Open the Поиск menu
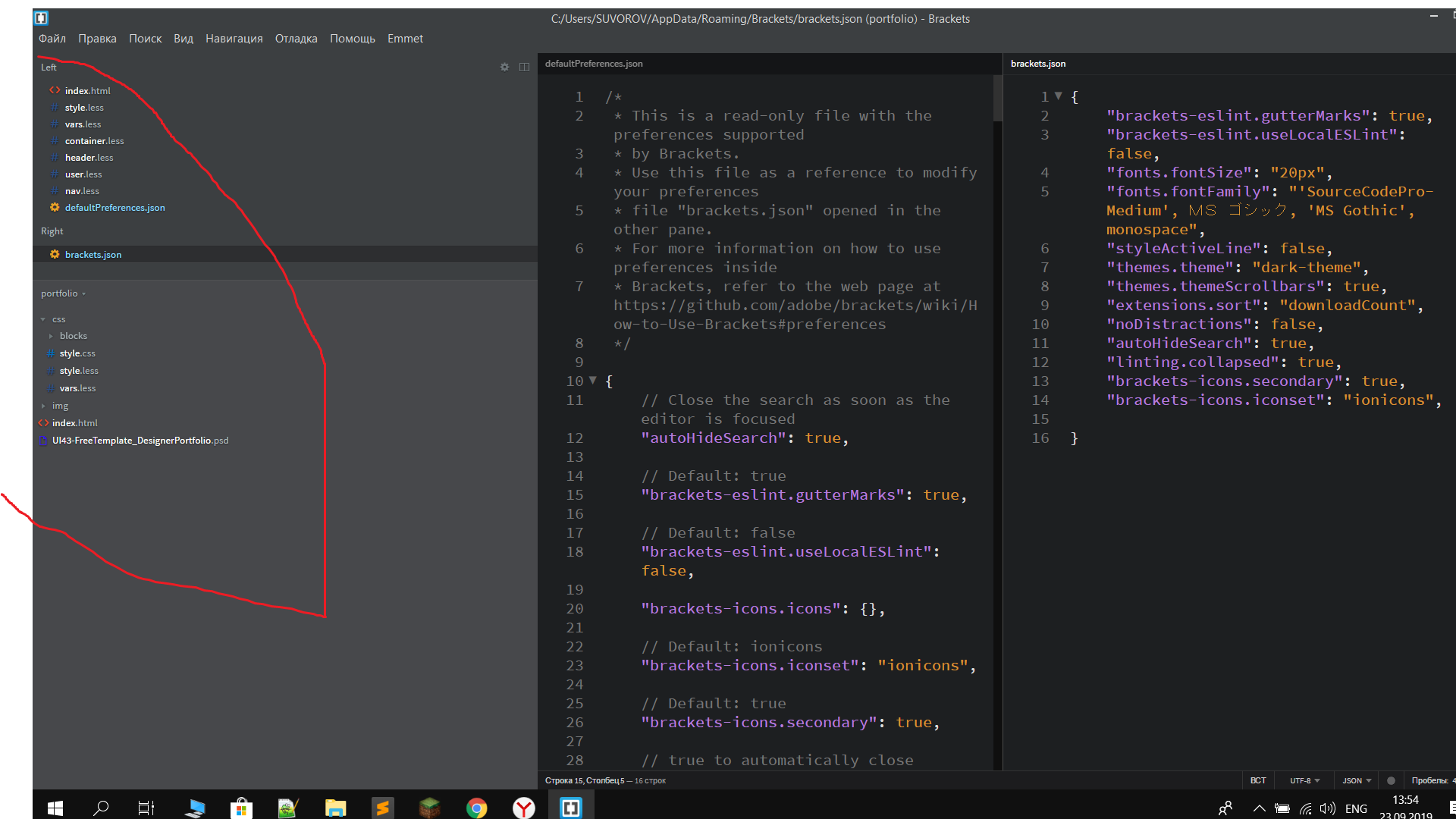This screenshot has height=819, width=1456. (x=145, y=39)
